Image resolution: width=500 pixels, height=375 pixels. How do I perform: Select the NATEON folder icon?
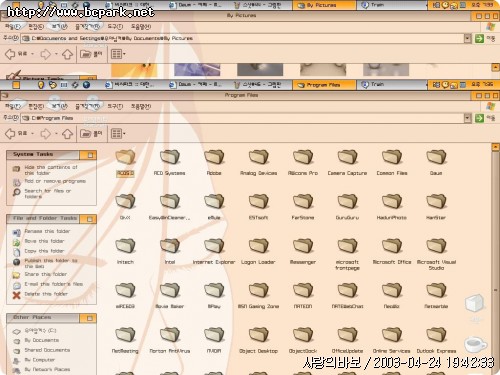coord(303,290)
